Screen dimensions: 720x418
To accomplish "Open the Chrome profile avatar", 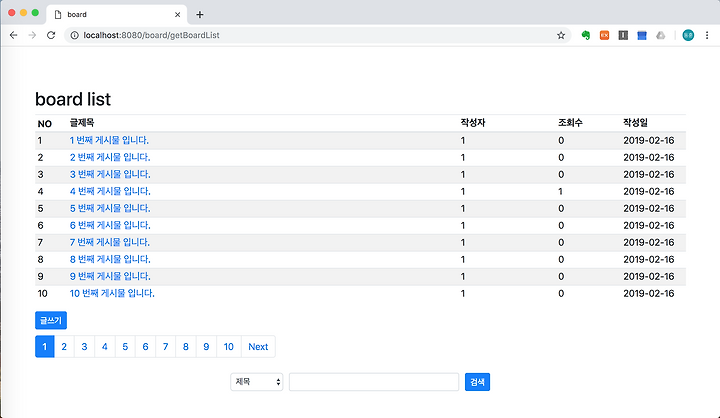I will [688, 35].
